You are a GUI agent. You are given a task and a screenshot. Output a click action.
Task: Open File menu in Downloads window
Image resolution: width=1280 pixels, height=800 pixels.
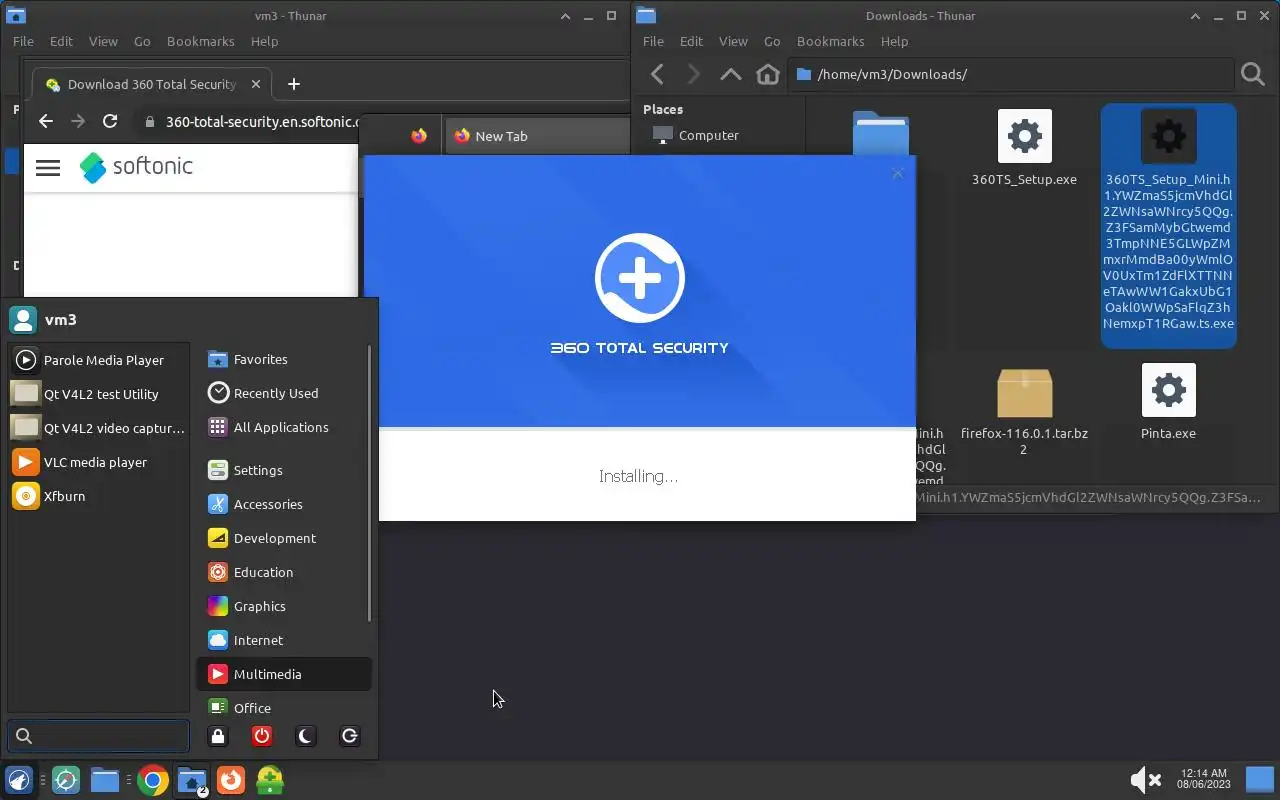[653, 41]
